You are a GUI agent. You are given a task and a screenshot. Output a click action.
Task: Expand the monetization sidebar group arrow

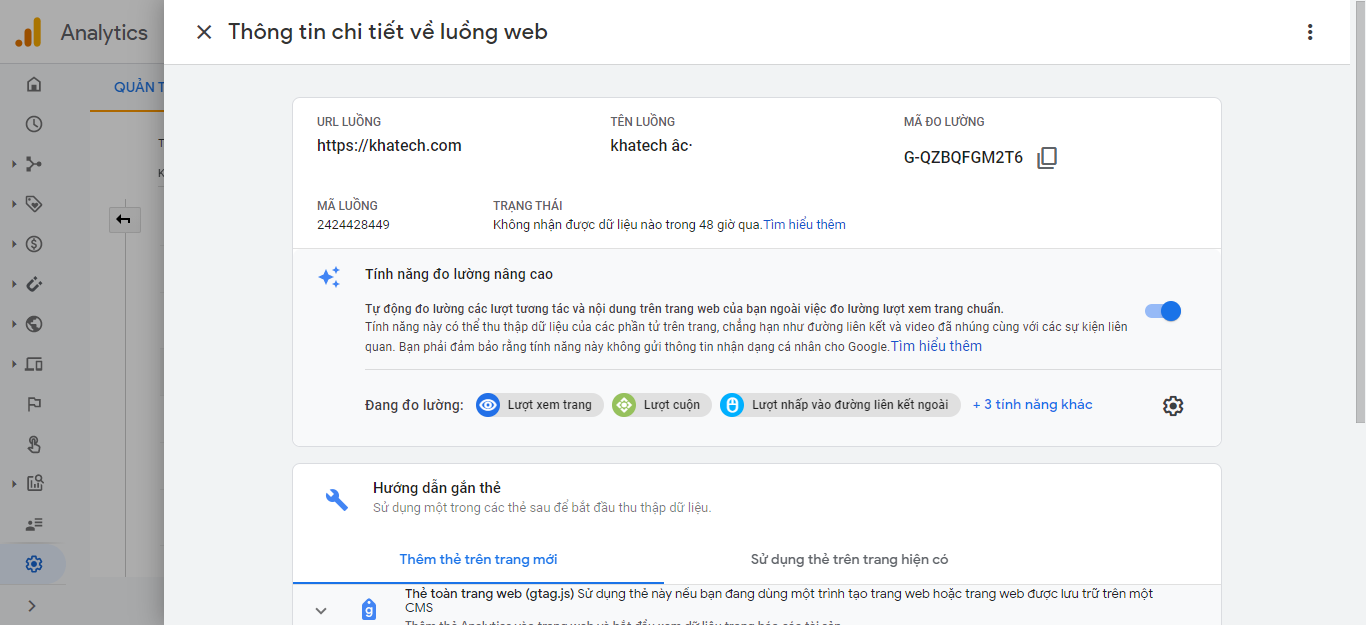14,244
